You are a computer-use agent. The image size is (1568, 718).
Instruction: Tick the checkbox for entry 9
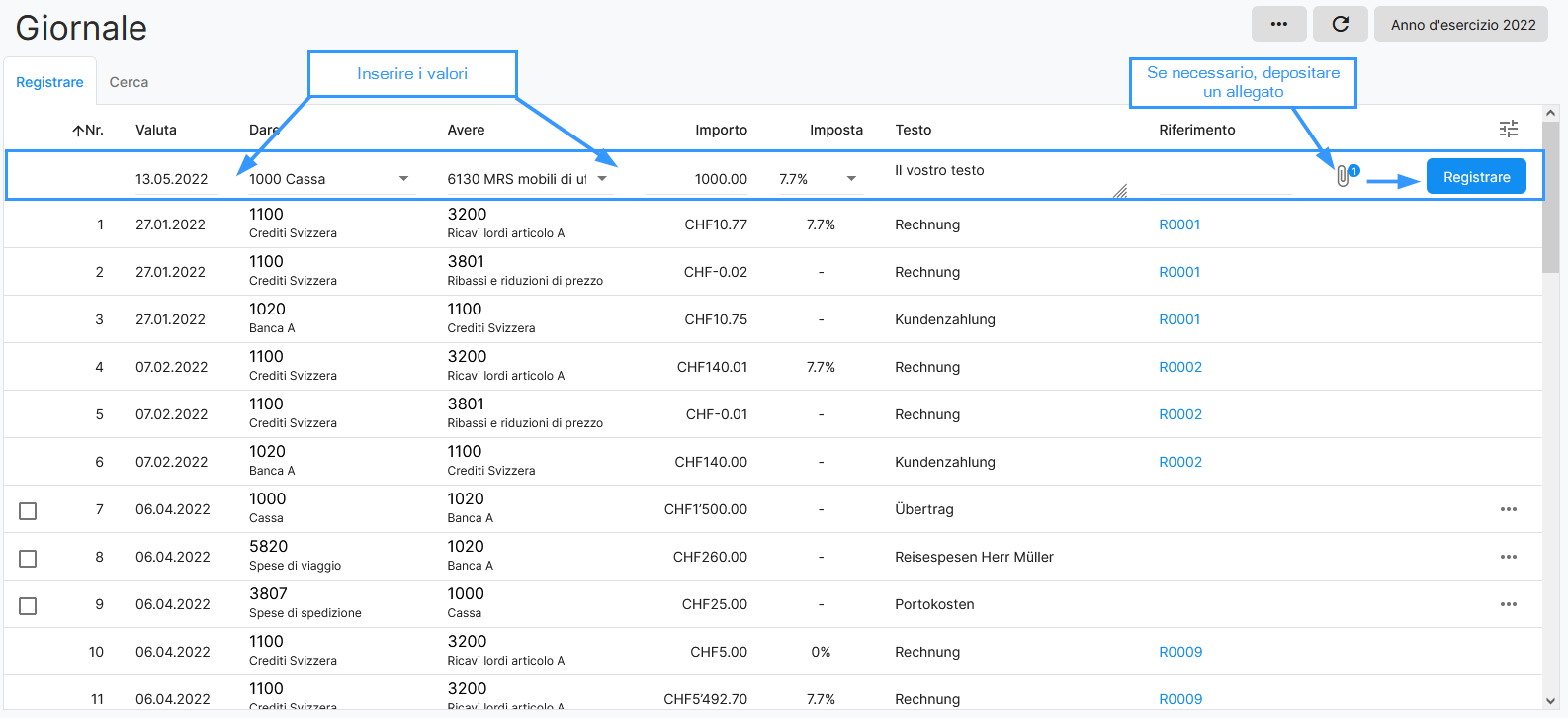[x=28, y=605]
